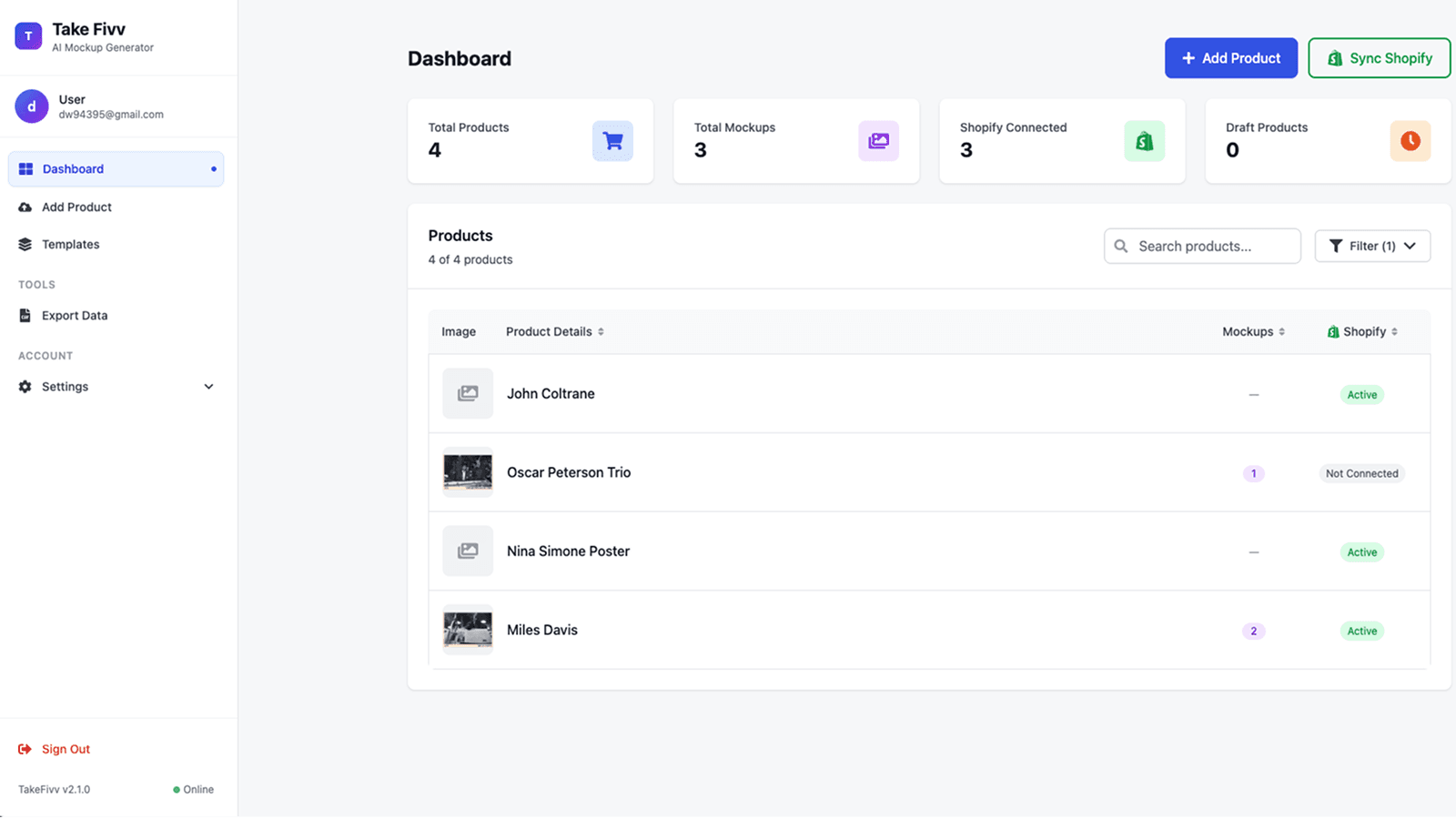Click the Image column header
Viewport: 1456px width, 819px height.
[x=459, y=332]
